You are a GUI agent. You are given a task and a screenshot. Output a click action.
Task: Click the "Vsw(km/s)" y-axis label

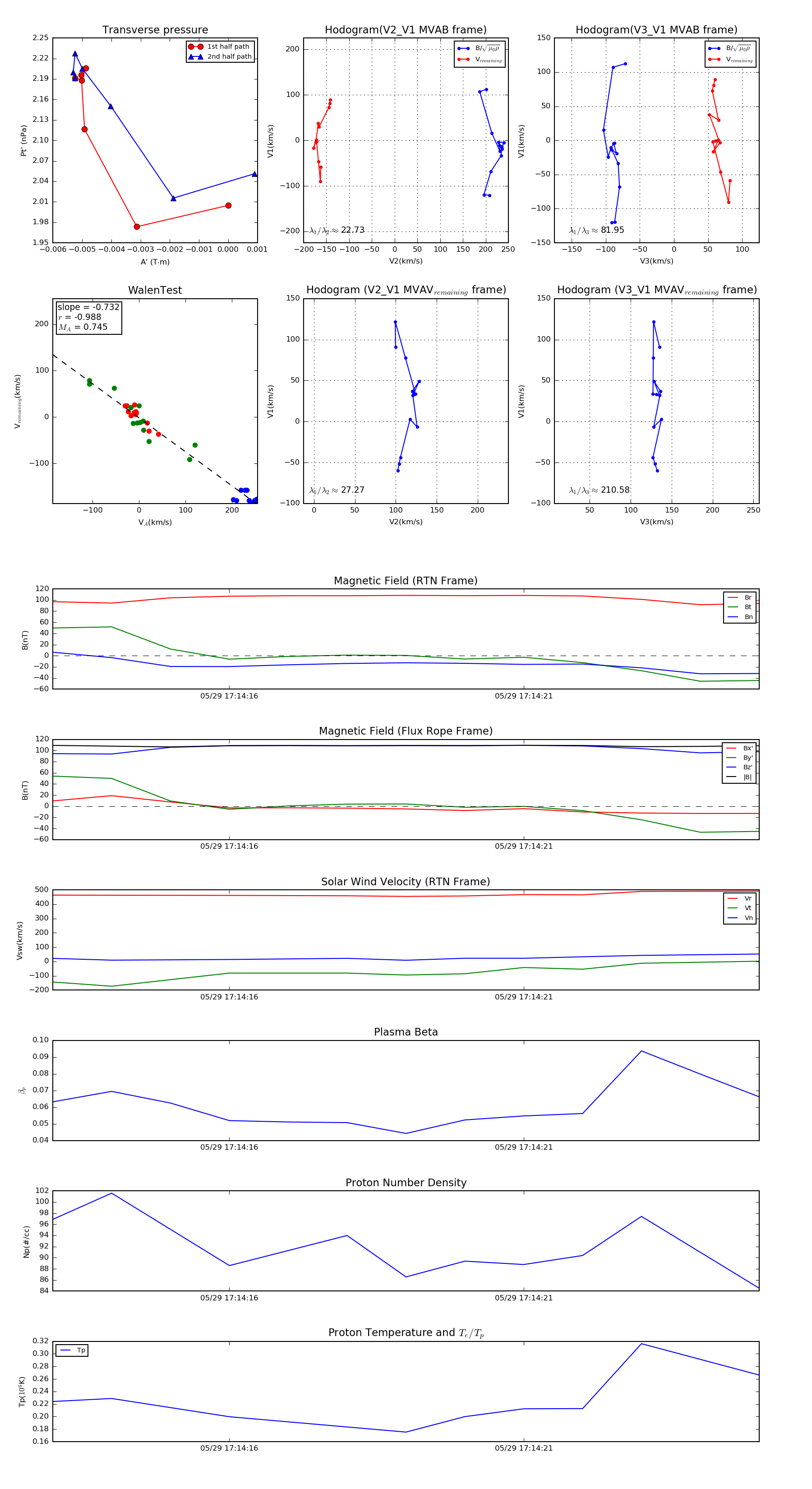click(20, 940)
